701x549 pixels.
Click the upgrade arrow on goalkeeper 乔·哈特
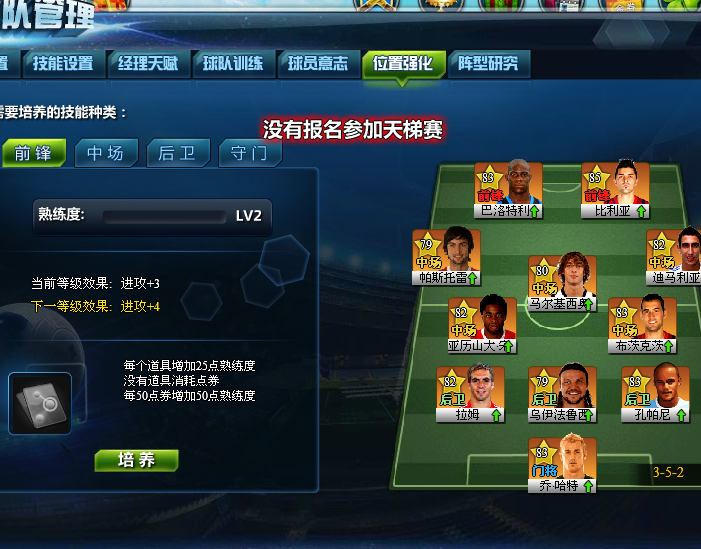click(588, 486)
